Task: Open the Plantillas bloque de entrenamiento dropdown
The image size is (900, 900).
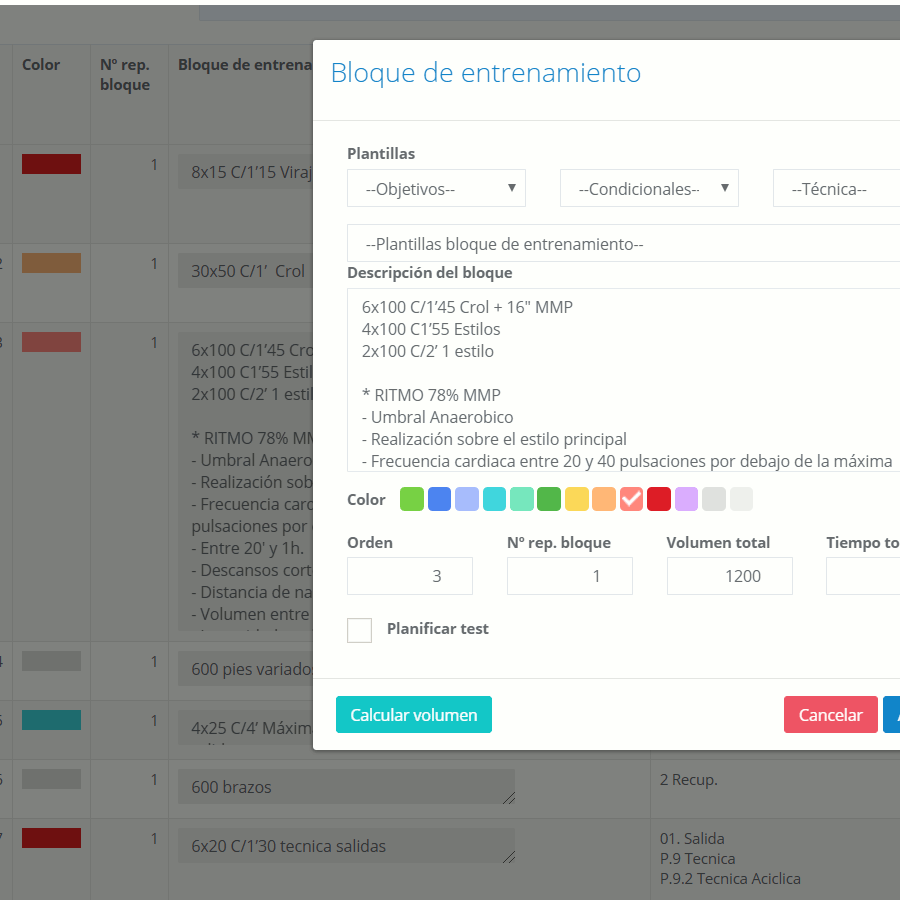Action: click(x=623, y=243)
